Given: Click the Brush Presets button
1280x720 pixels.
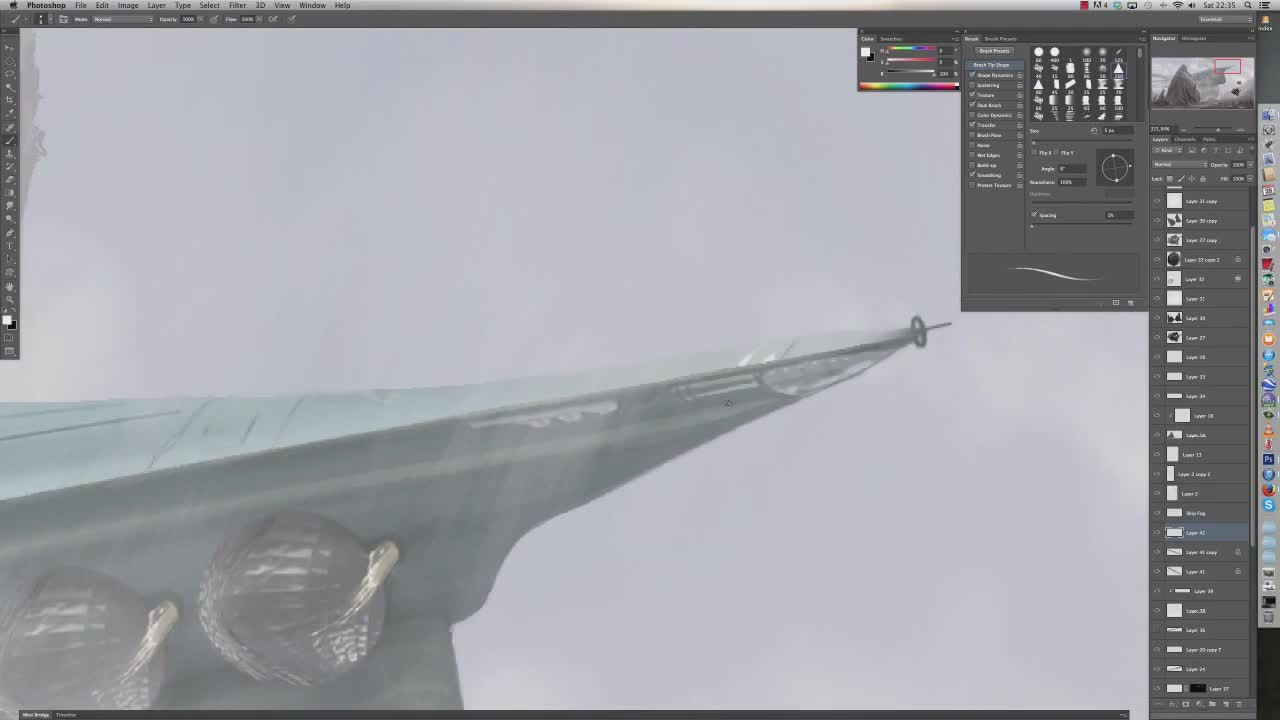Looking at the screenshot, I should point(994,51).
